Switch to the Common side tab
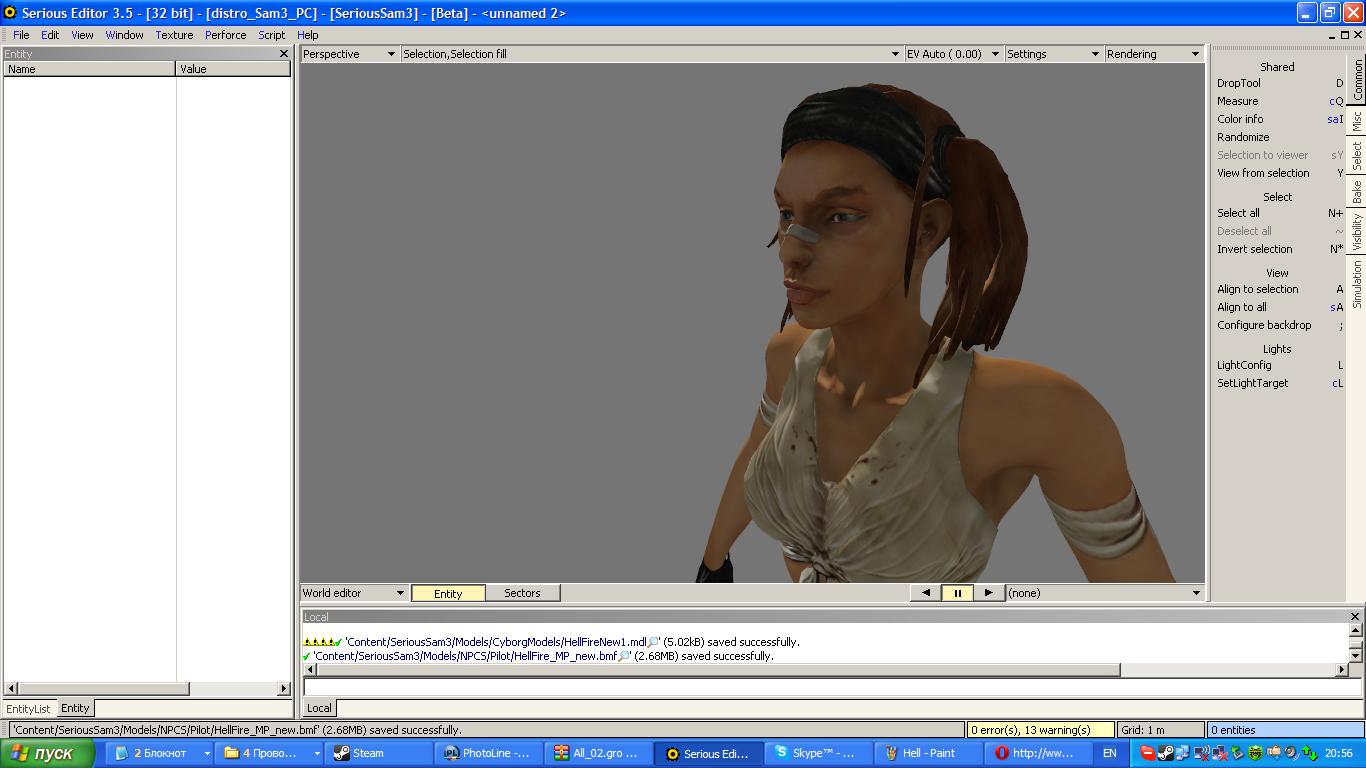This screenshot has height=768, width=1366. (x=1357, y=79)
